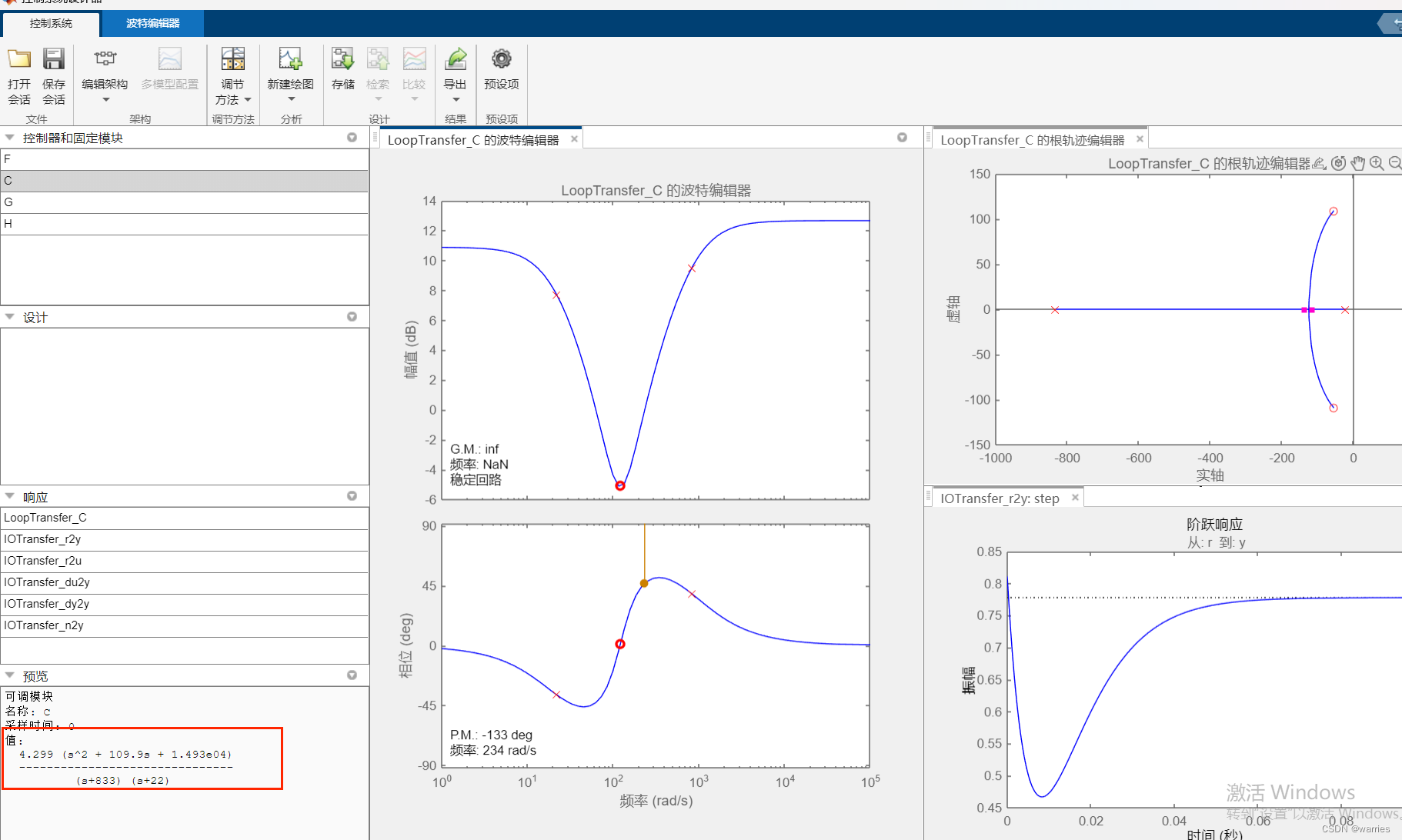The height and width of the screenshot is (840, 1402).
Task: Select LoopTransfer_C root locus editor tab
Action: (x=1032, y=140)
